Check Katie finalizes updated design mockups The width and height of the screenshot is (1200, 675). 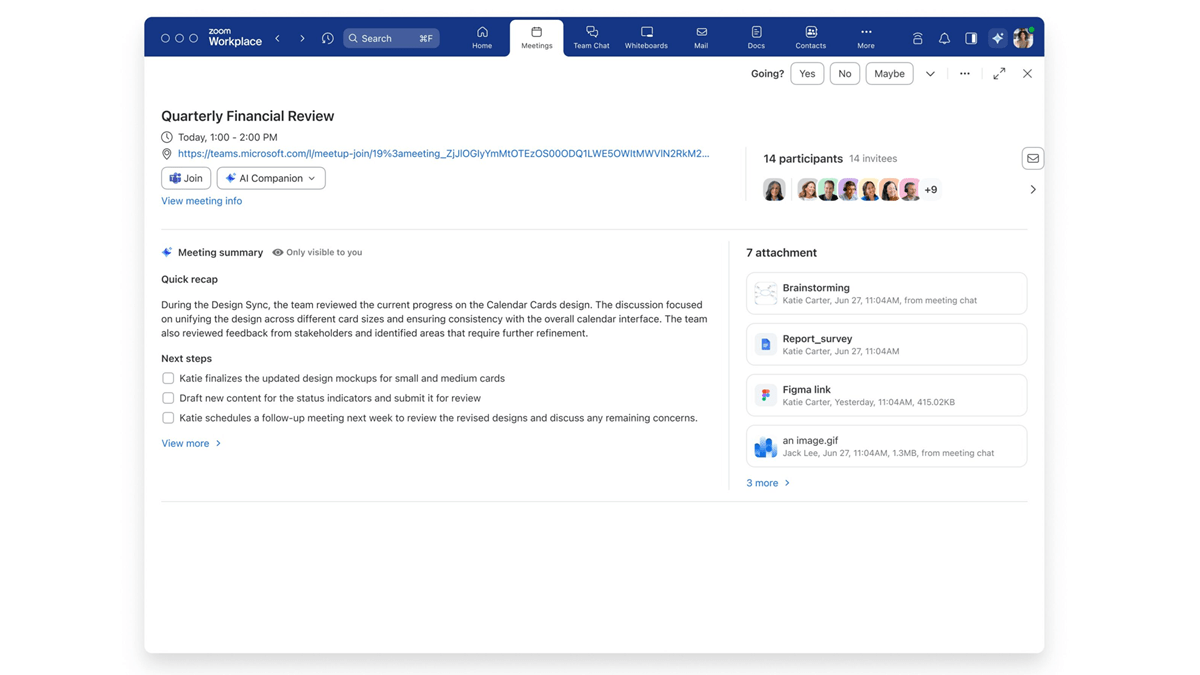point(168,378)
